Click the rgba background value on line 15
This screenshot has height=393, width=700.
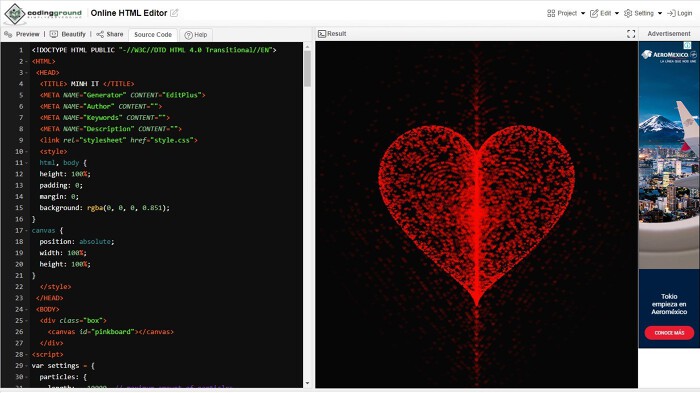pyautogui.click(x=128, y=208)
